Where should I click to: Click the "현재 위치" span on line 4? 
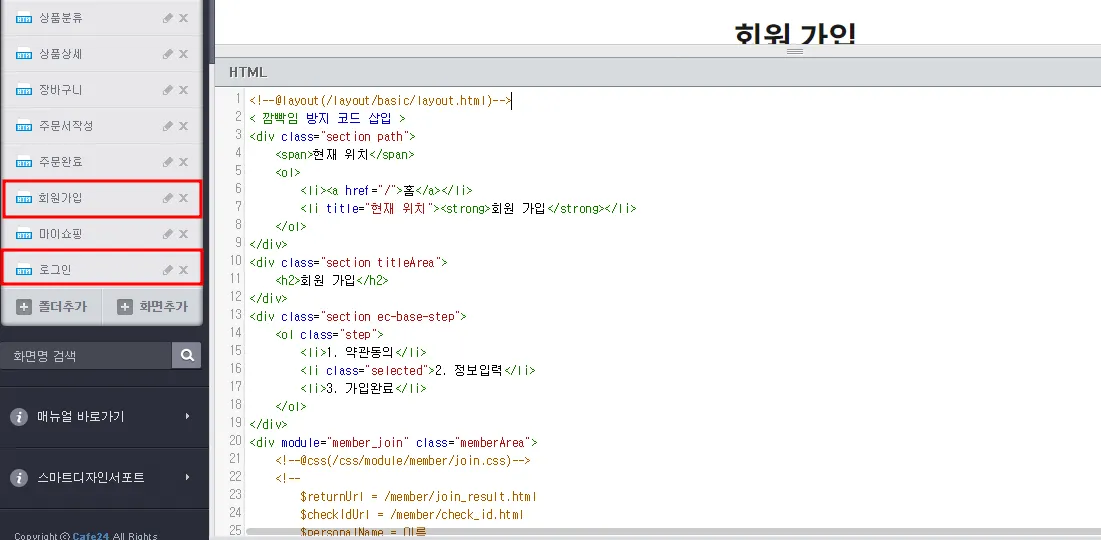[x=345, y=154]
